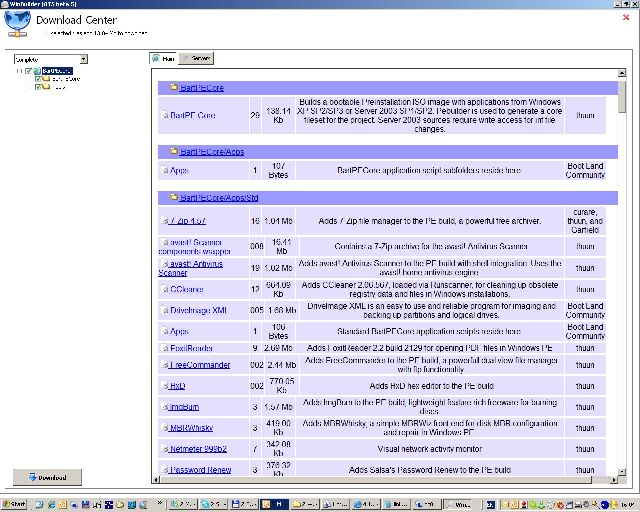Open the ImgBurn link
The image size is (640, 512).
pyautogui.click(x=184, y=407)
